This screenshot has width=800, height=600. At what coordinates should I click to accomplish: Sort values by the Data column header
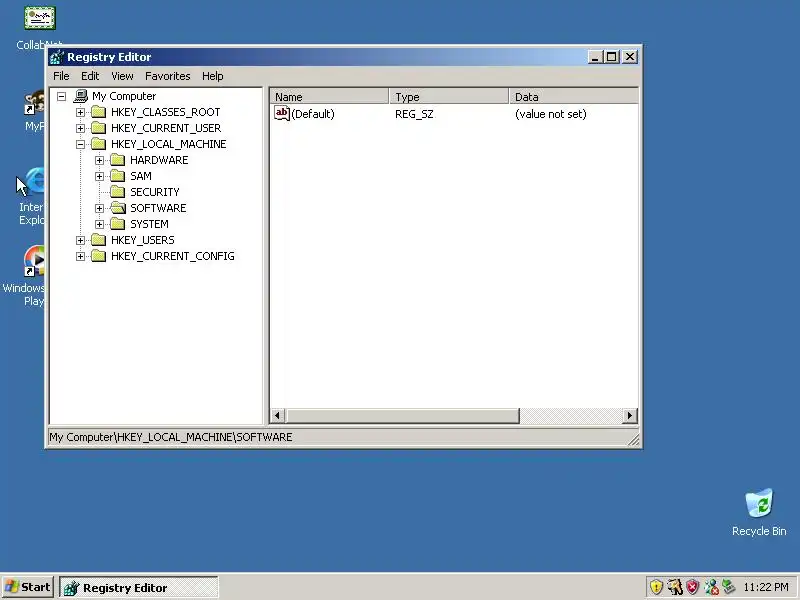coord(573,96)
